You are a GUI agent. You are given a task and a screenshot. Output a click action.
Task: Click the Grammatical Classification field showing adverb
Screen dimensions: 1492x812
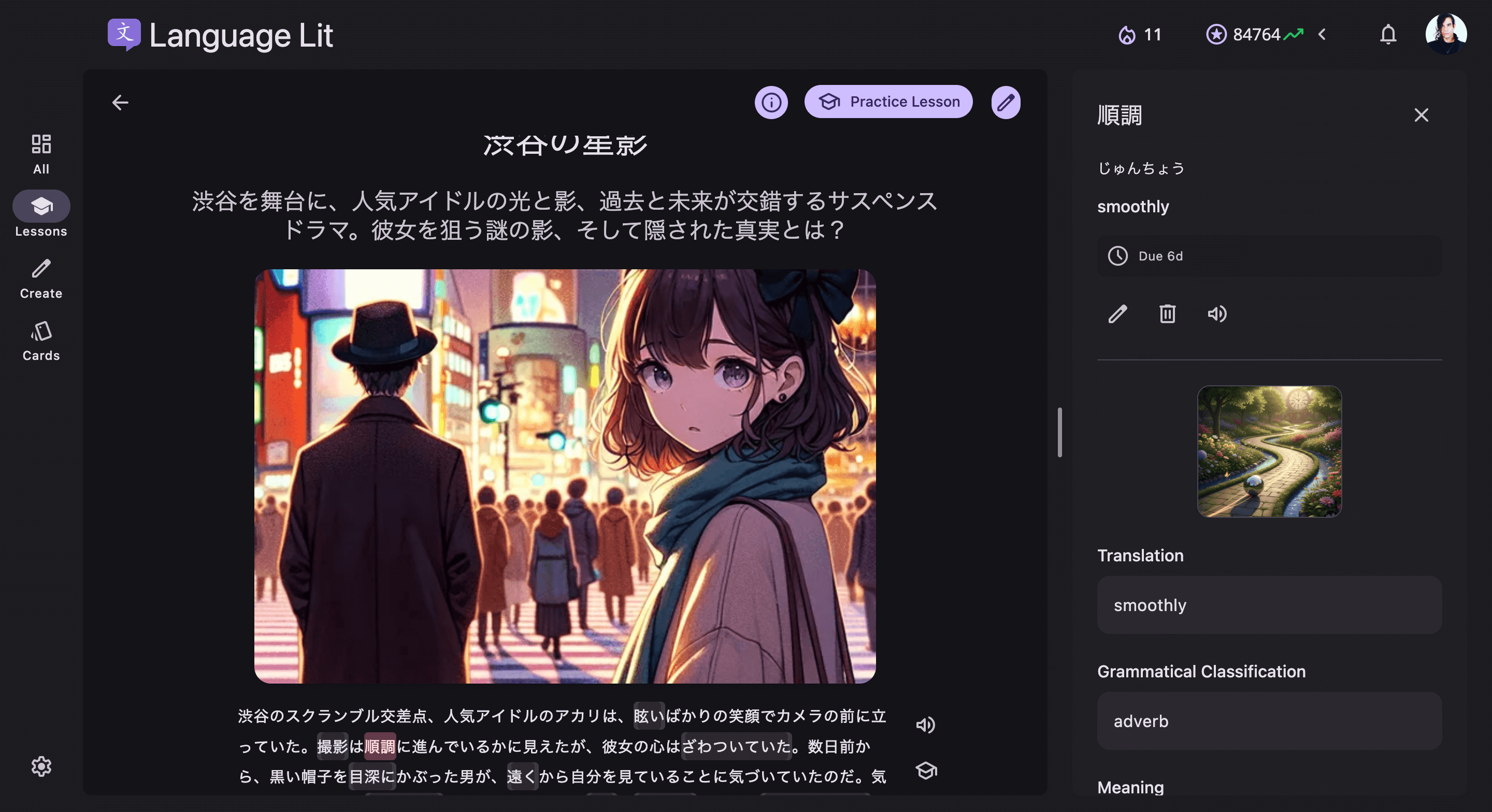[1269, 720]
